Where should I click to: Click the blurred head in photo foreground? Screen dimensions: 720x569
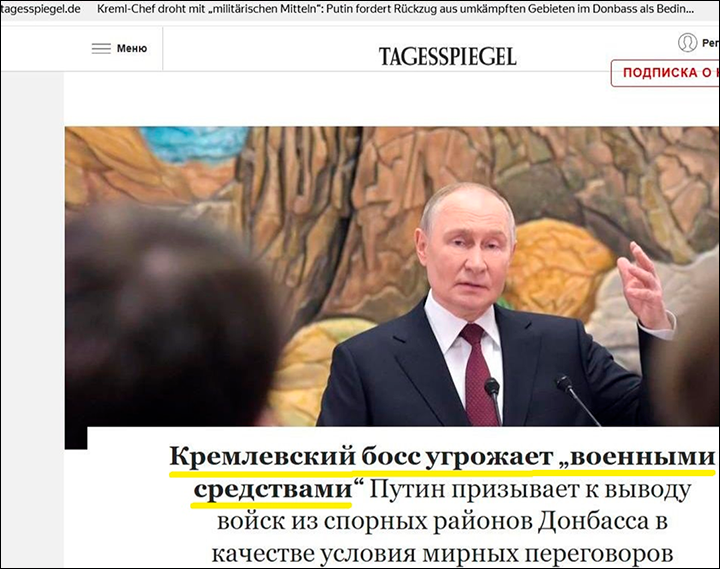(172, 317)
